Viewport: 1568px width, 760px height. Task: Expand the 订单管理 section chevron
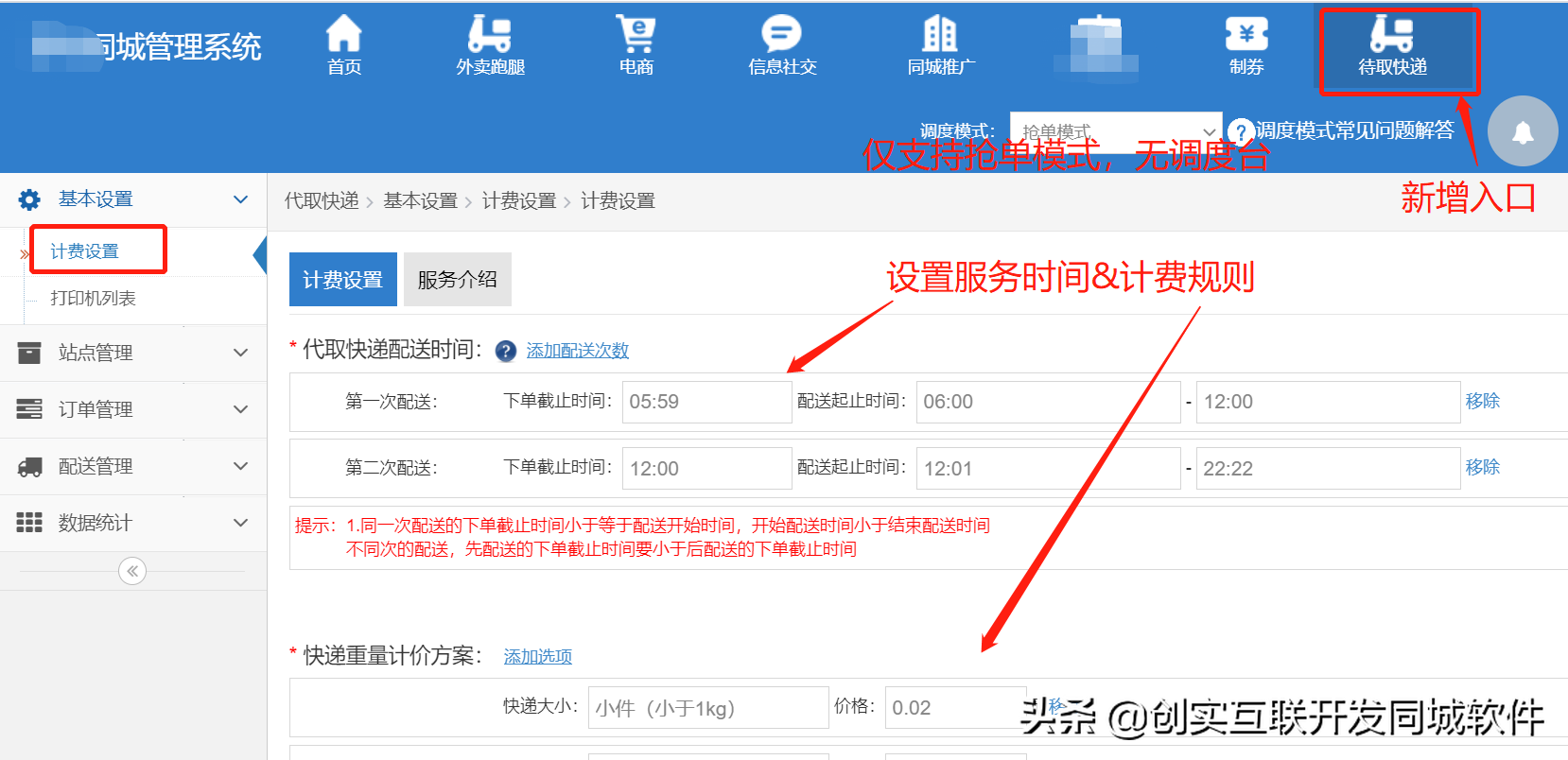240,409
